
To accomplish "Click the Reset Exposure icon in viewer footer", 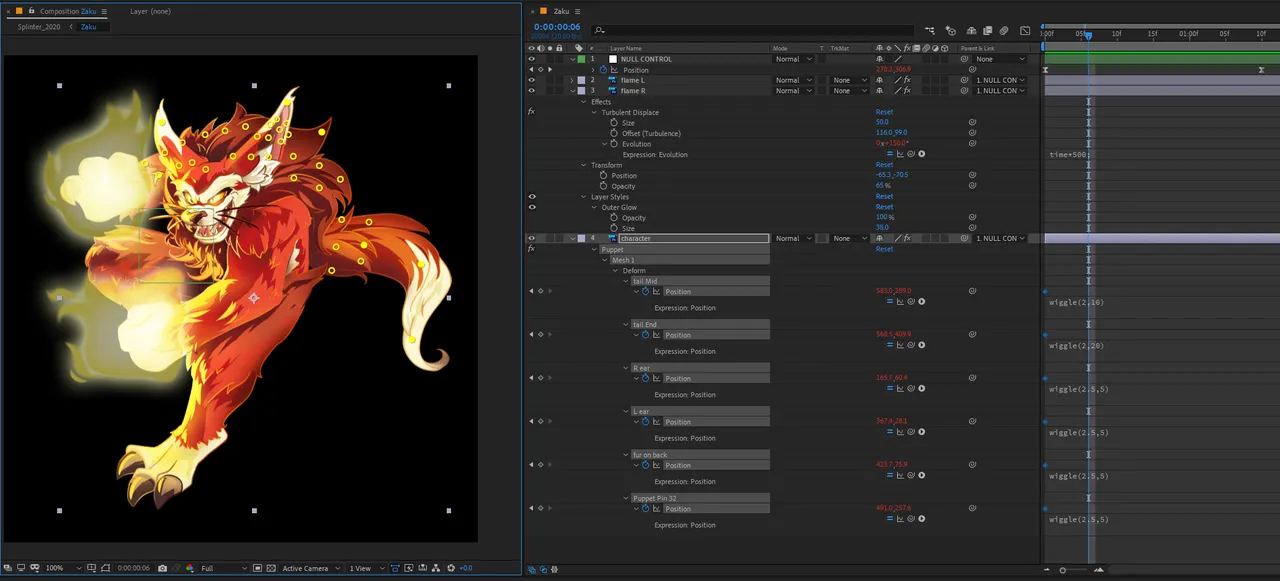I will (451, 568).
